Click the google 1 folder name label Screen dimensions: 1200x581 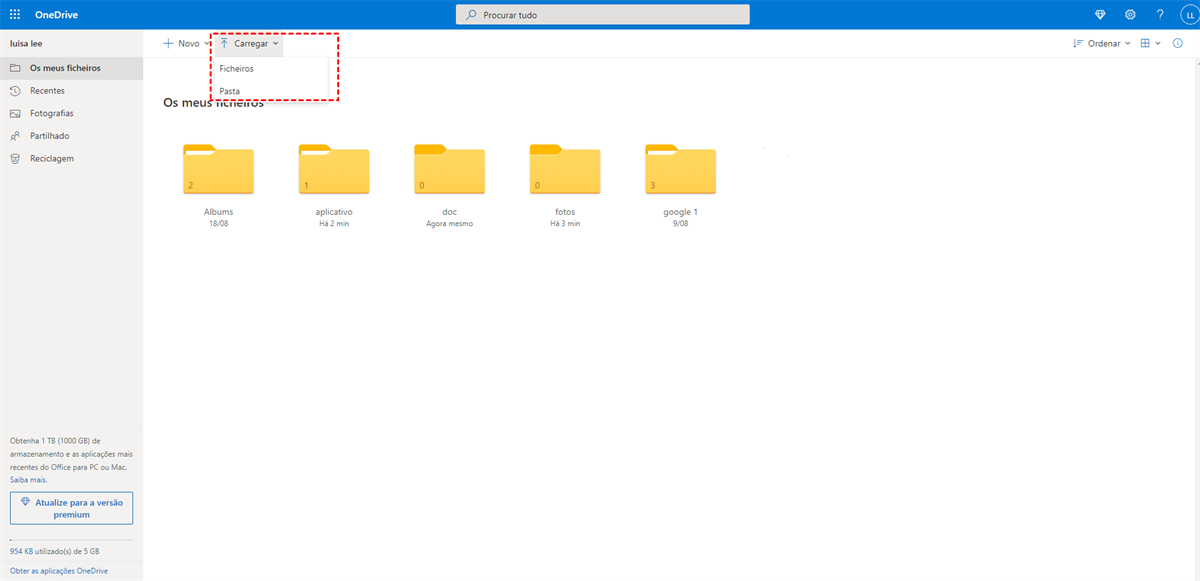pyautogui.click(x=680, y=212)
